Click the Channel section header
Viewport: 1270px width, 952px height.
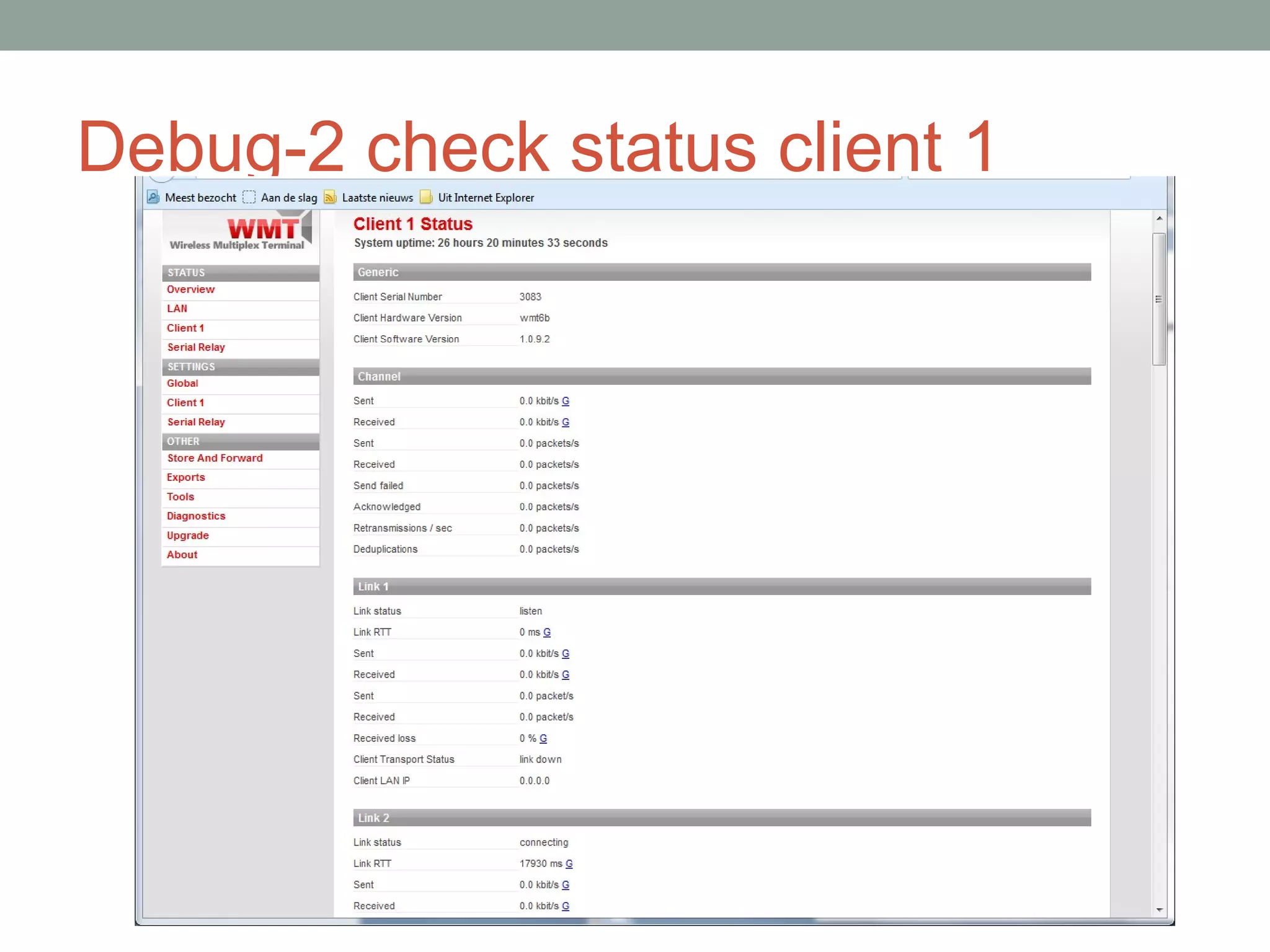point(722,376)
